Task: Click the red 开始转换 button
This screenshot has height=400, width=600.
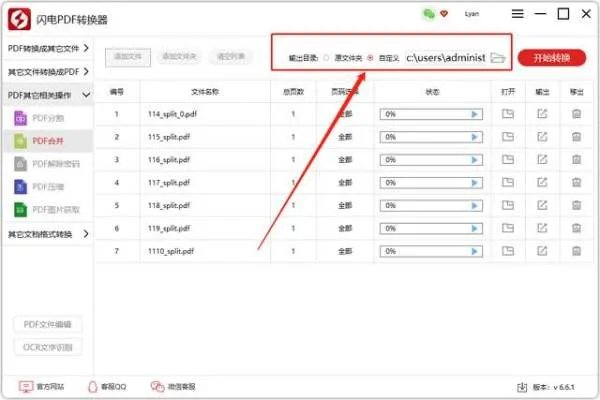Action: click(551, 58)
